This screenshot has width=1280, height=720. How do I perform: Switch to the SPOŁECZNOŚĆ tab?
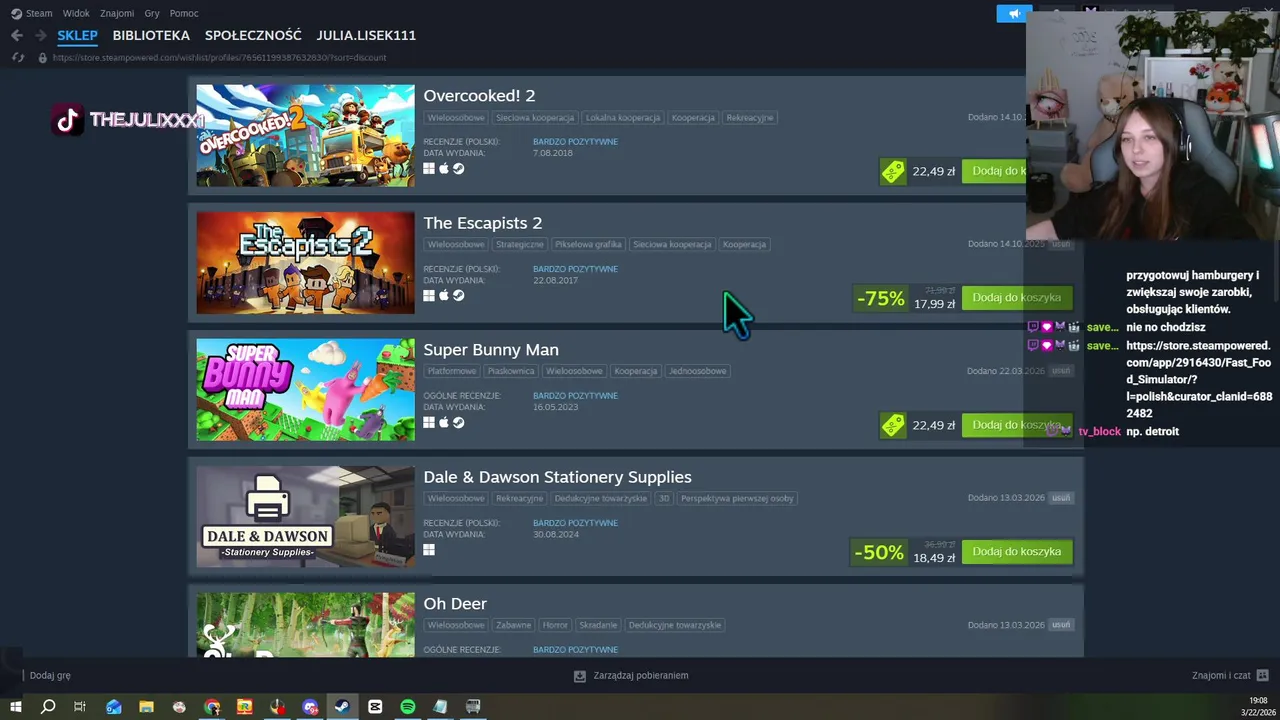point(253,35)
